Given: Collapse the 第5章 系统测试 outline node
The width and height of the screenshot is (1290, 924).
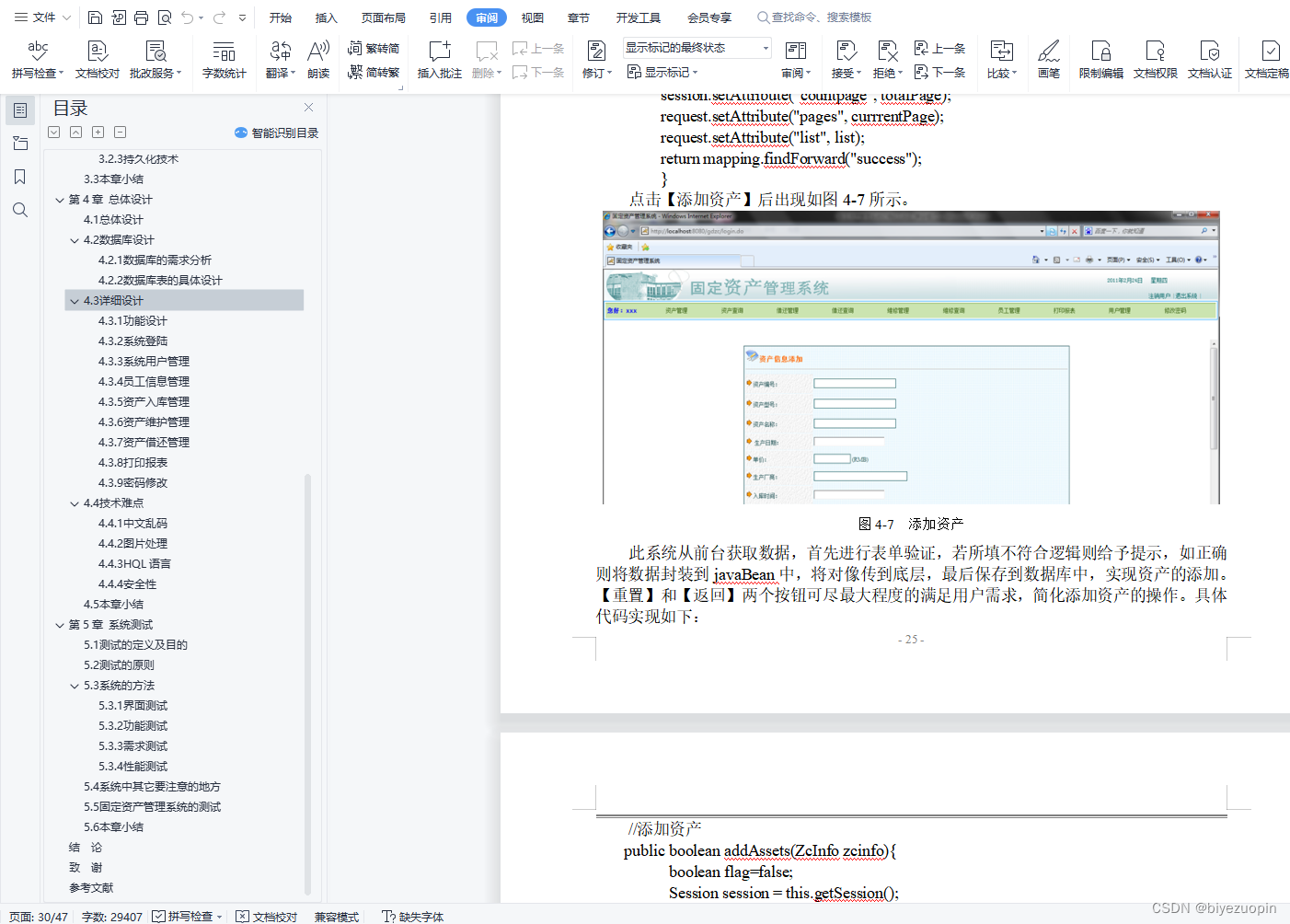Looking at the screenshot, I should (60, 625).
